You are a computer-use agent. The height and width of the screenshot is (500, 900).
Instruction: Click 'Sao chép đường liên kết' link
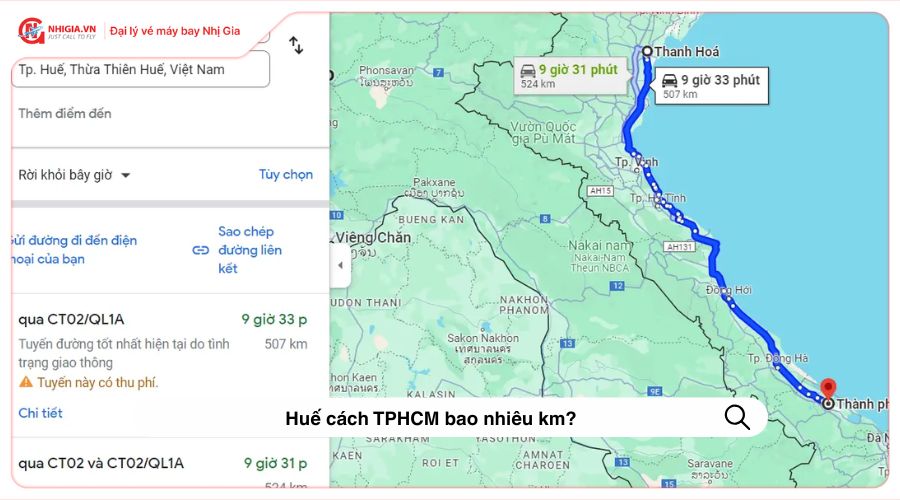(250, 250)
